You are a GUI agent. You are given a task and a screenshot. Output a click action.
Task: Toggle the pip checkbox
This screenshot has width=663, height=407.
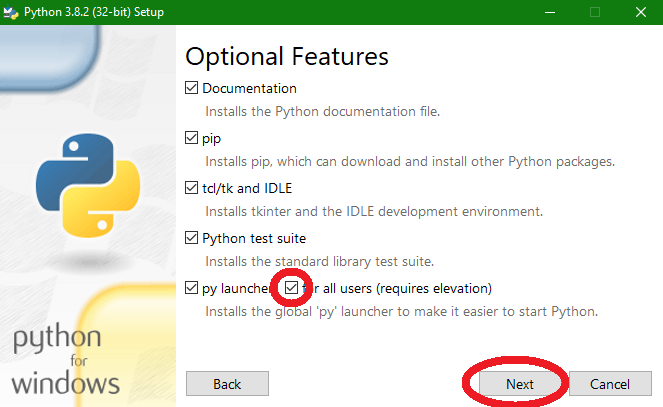[x=191, y=138]
